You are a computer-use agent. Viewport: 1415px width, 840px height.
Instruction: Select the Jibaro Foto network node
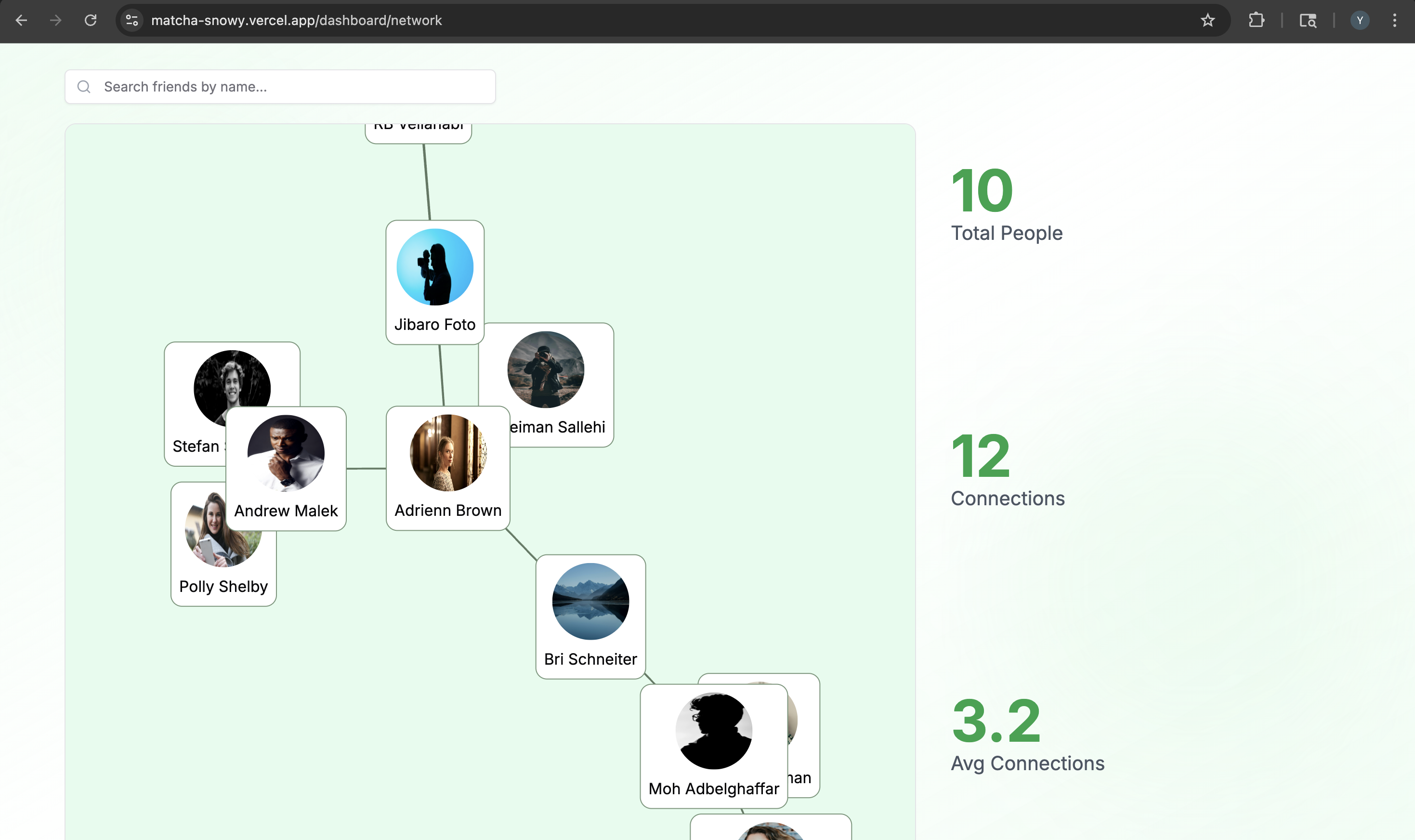[435, 281]
